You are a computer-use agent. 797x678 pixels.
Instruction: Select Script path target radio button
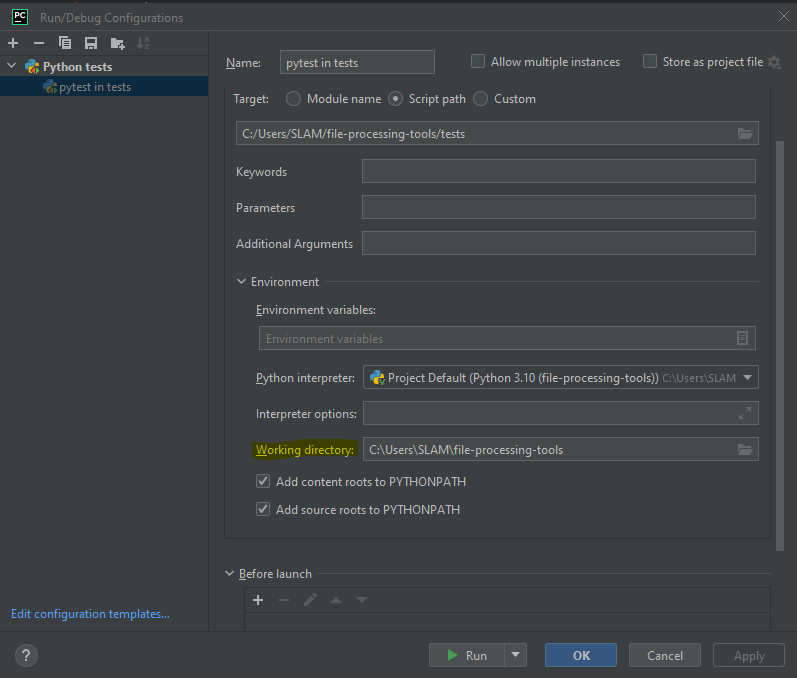coord(395,99)
